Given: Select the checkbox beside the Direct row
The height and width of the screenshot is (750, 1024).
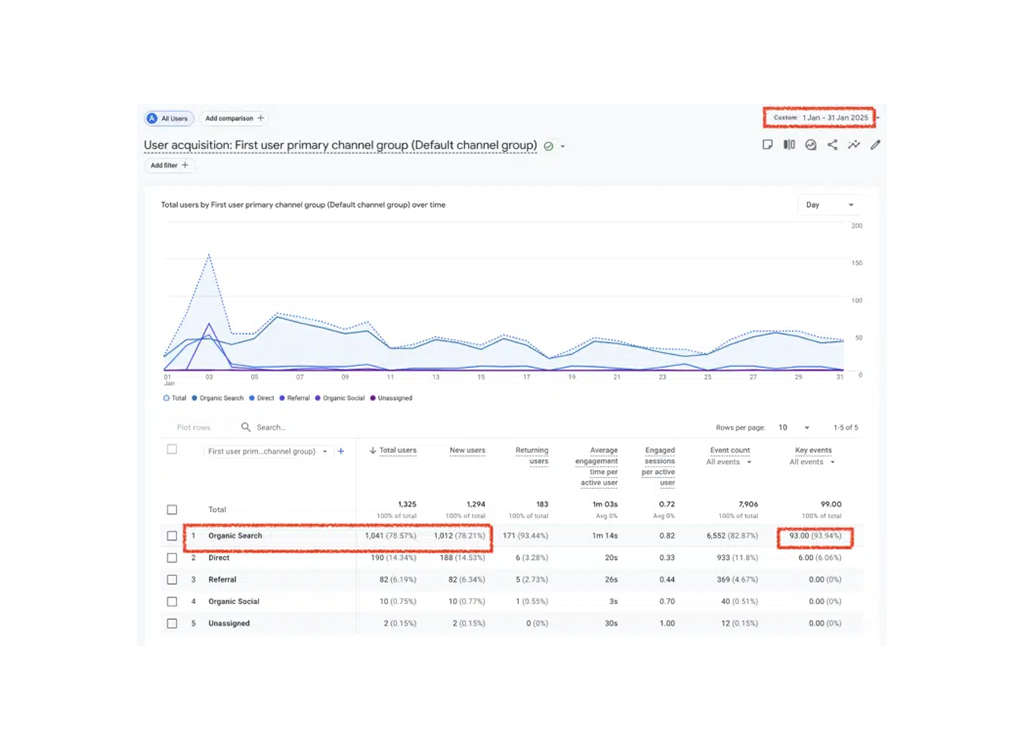Looking at the screenshot, I should point(172,557).
